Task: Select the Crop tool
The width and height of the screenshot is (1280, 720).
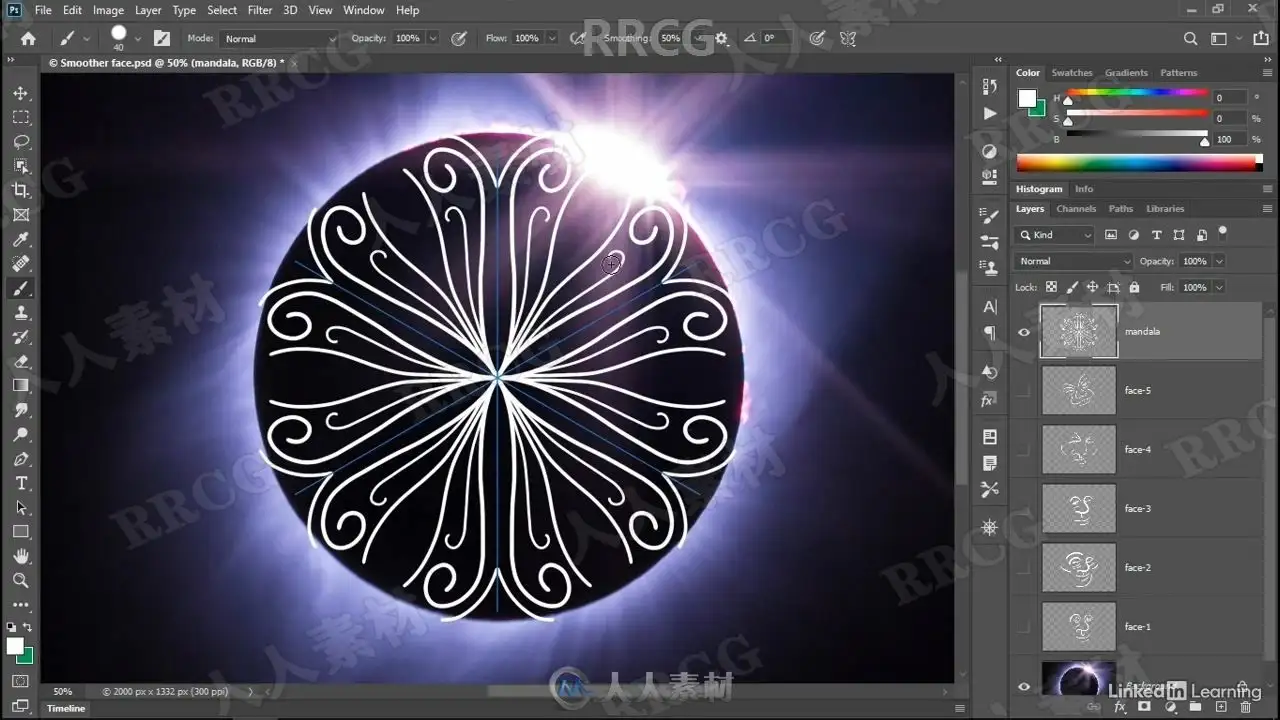Action: click(x=20, y=190)
